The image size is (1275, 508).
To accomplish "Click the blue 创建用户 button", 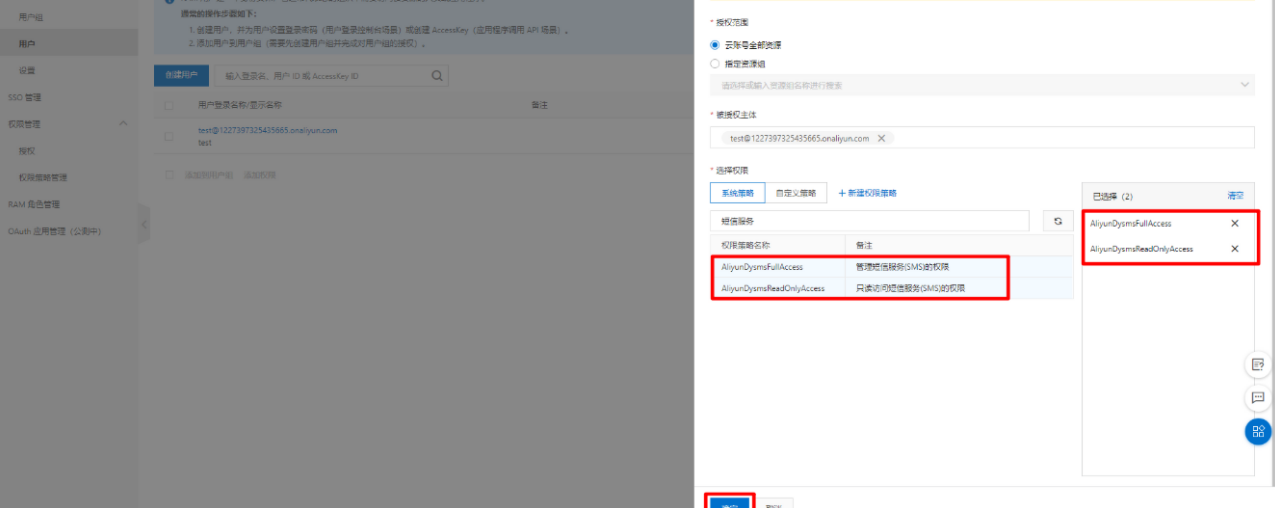I will (181, 75).
